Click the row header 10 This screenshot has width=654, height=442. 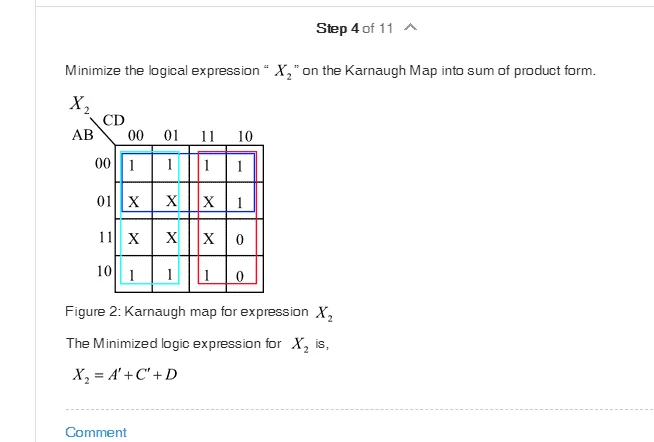[104, 271]
